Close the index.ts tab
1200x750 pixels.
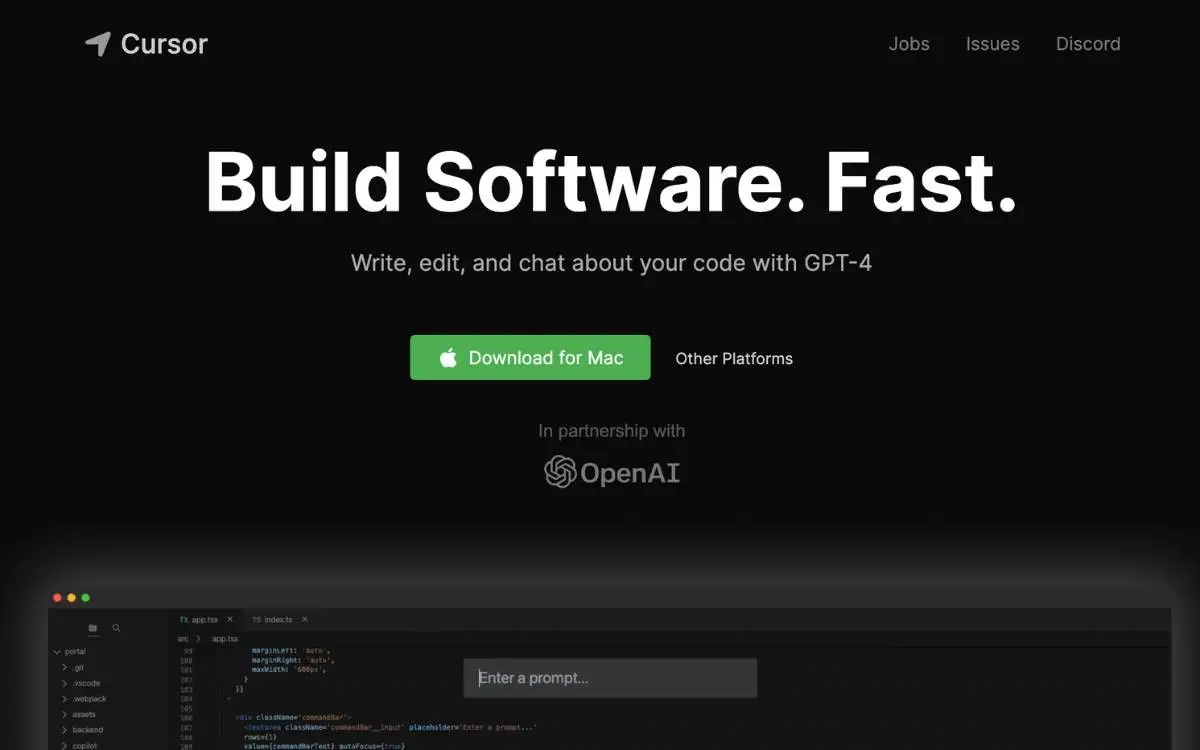304,620
